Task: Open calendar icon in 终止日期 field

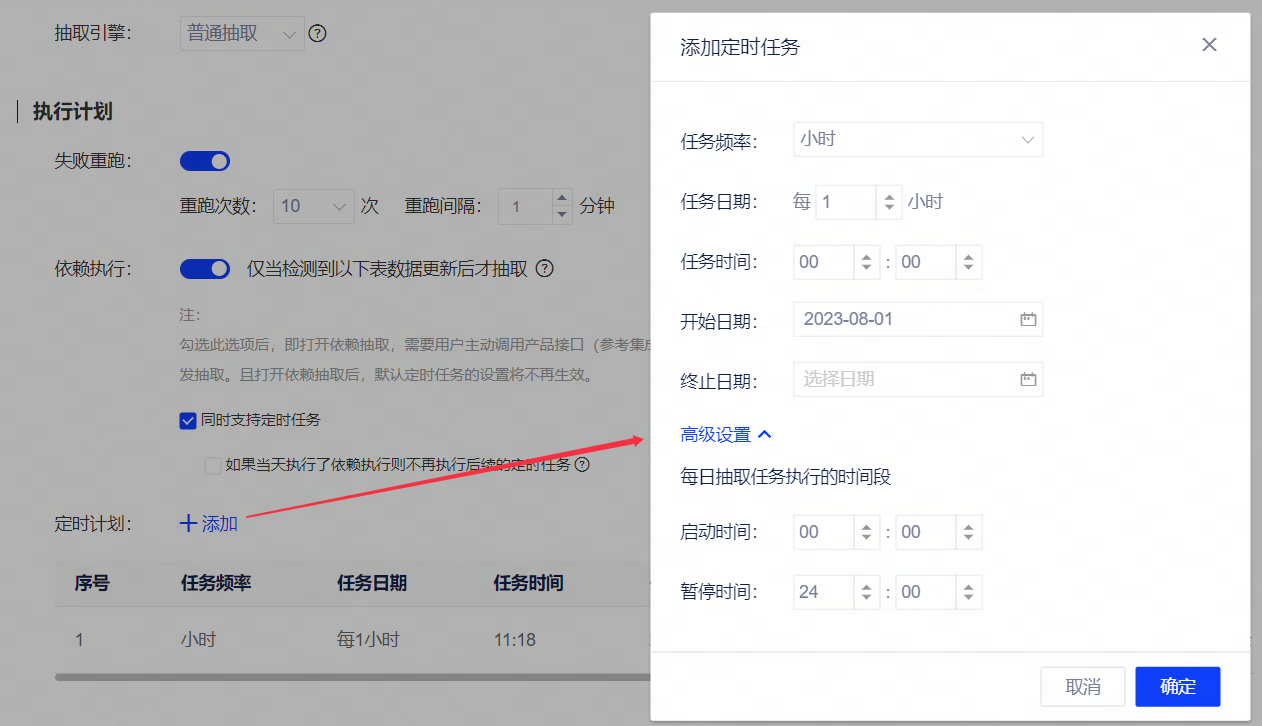Action: 1027,380
